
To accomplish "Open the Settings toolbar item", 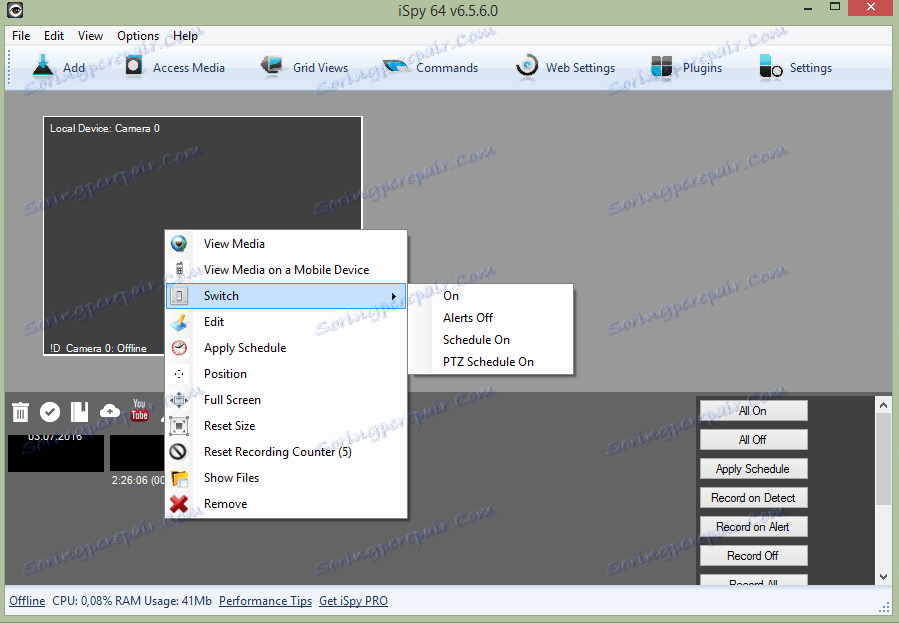I will tap(795, 68).
